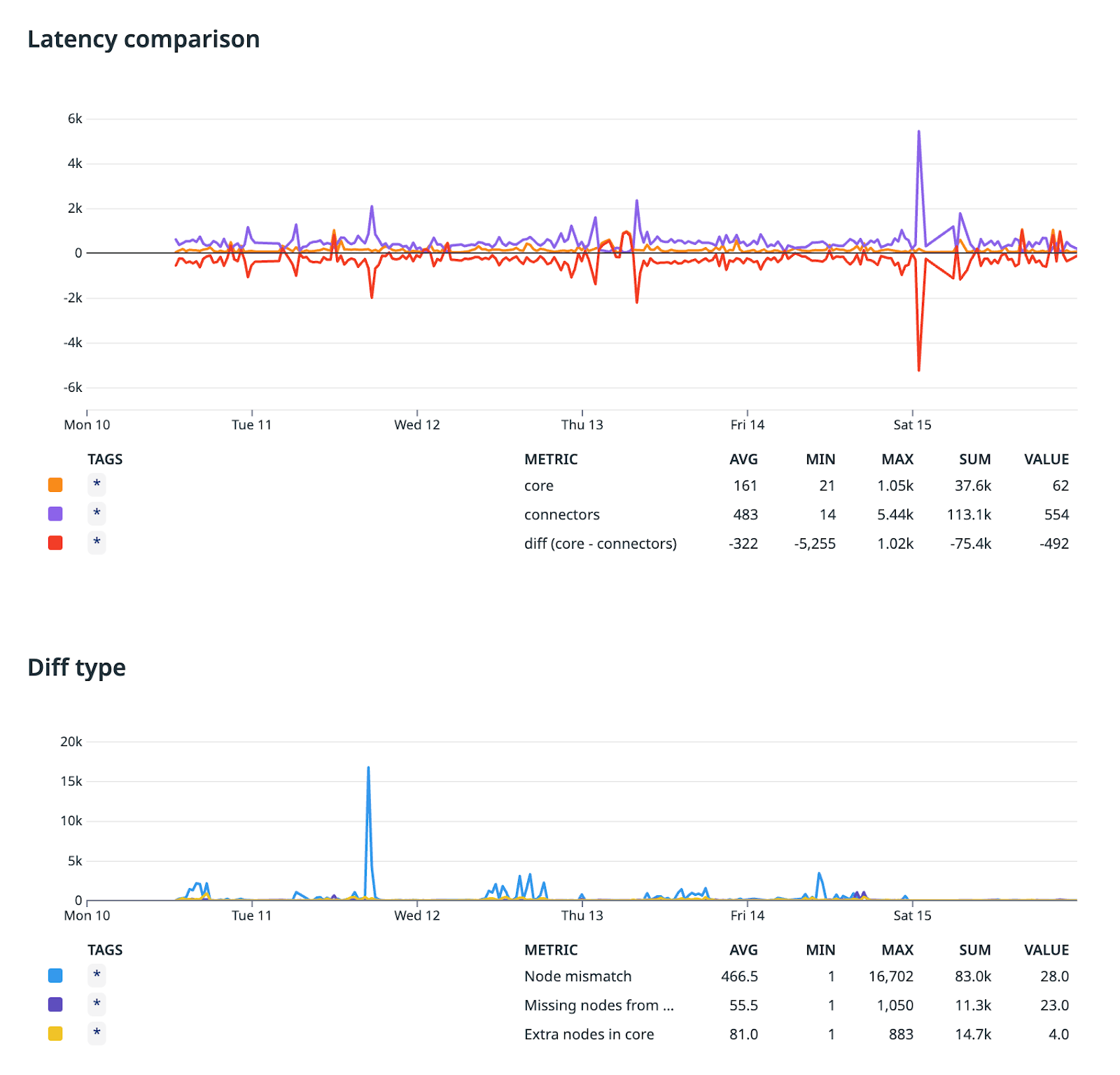Toggle visibility of the diff (core - connectors) series
Image resolution: width=1120 pixels, height=1075 pixels.
click(96, 542)
